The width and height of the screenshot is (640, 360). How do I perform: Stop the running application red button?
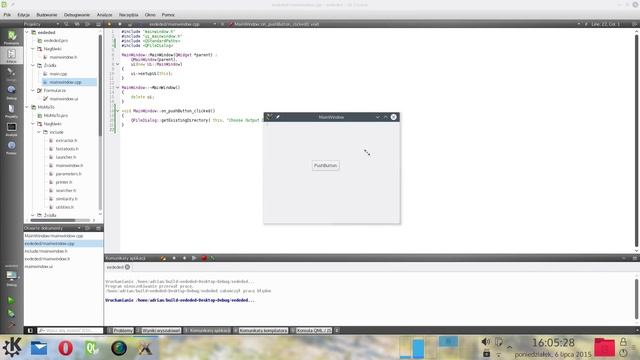204,258
